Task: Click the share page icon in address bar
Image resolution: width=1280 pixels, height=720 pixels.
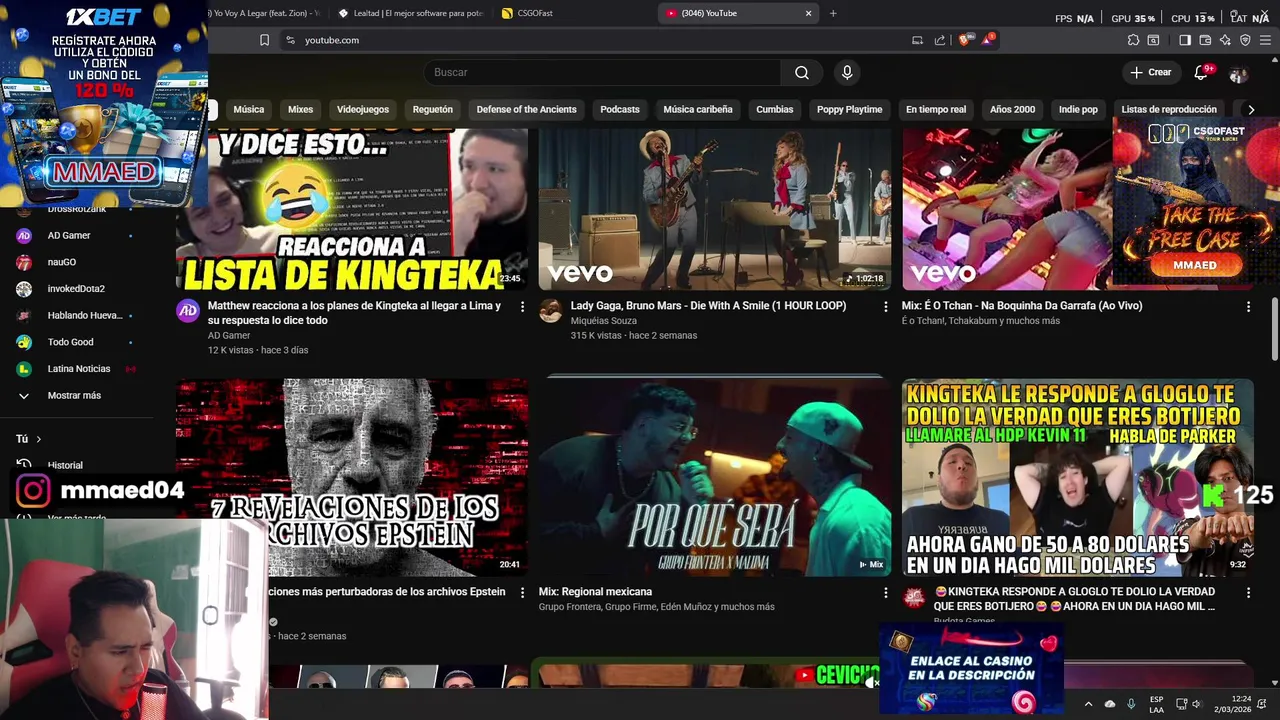Action: [x=940, y=40]
